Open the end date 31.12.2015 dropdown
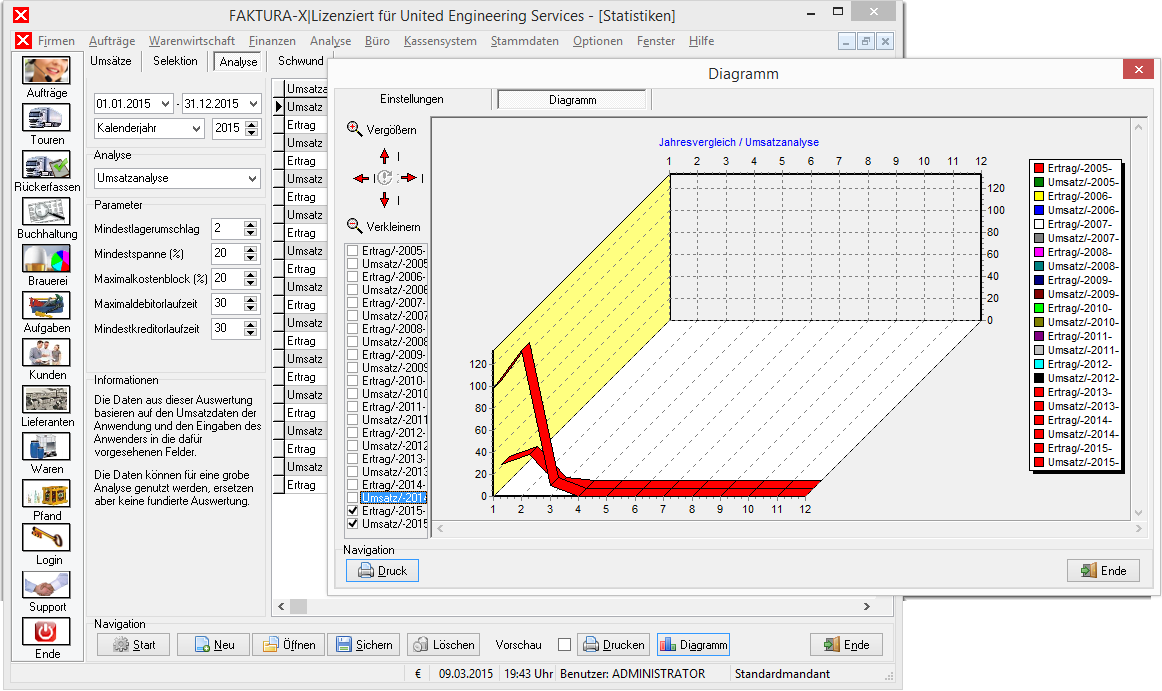Viewport: 1162px width, 691px height. coord(253,104)
